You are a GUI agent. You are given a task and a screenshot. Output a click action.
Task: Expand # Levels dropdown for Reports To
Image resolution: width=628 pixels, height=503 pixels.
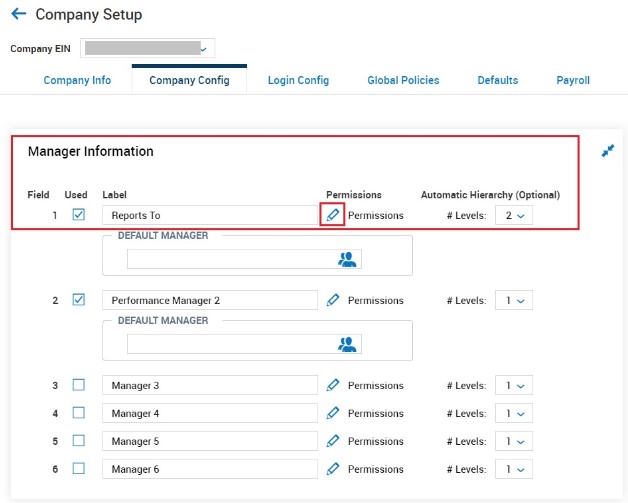pyautogui.click(x=514, y=215)
